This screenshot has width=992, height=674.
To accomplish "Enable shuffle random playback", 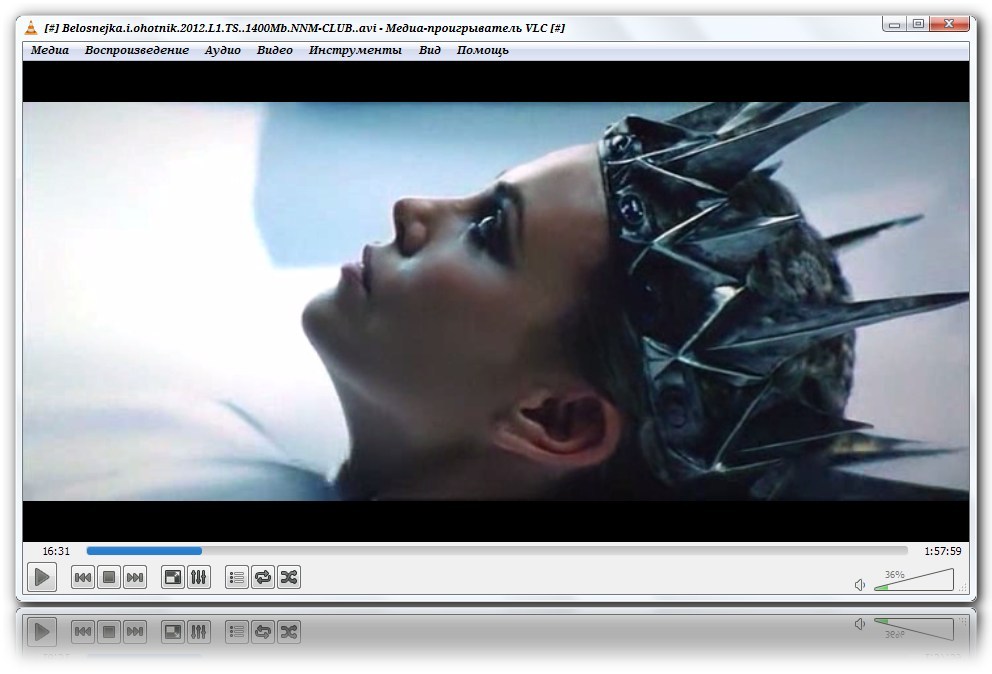I will [289, 577].
